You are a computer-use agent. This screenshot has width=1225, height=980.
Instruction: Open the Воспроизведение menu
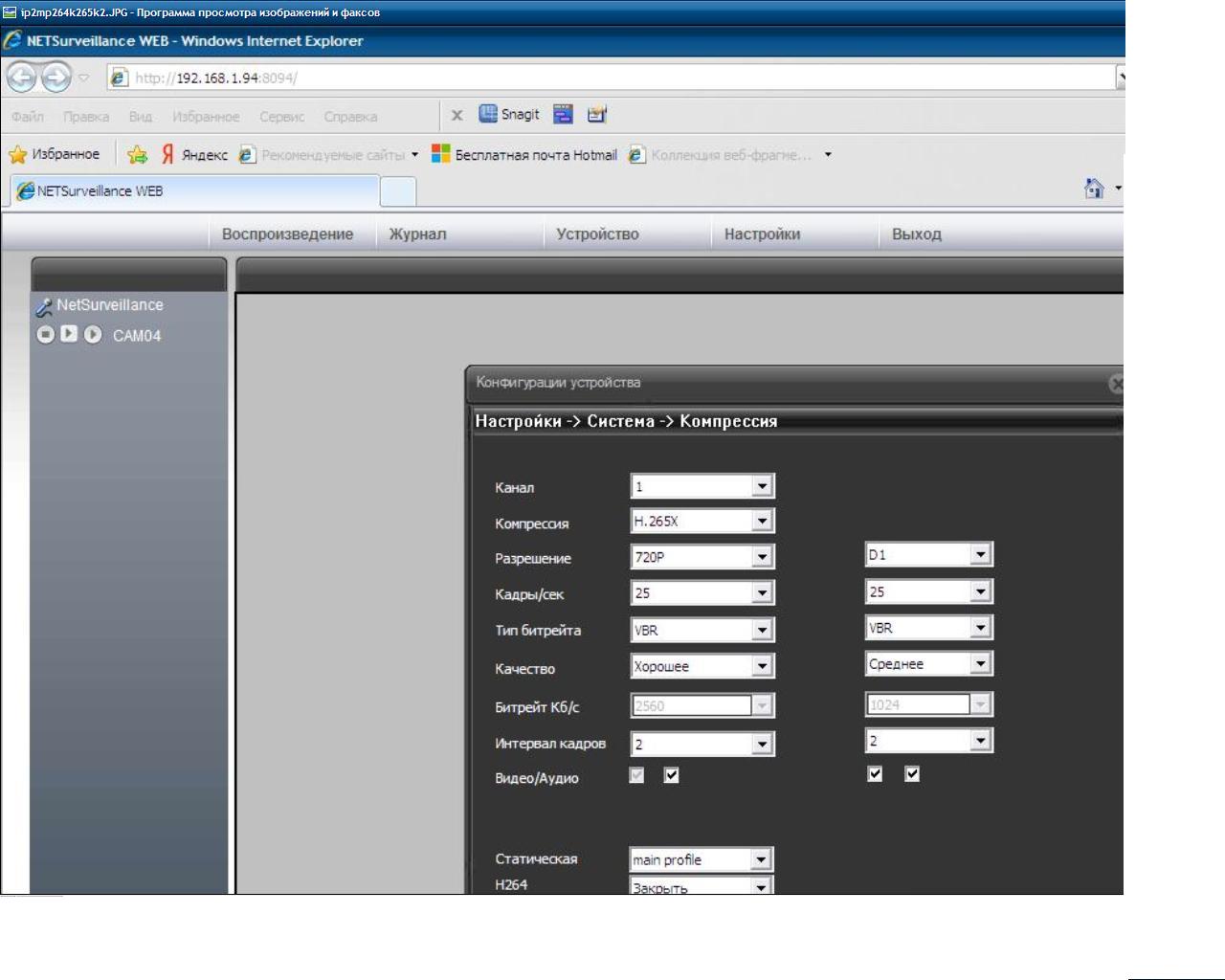[x=287, y=234]
